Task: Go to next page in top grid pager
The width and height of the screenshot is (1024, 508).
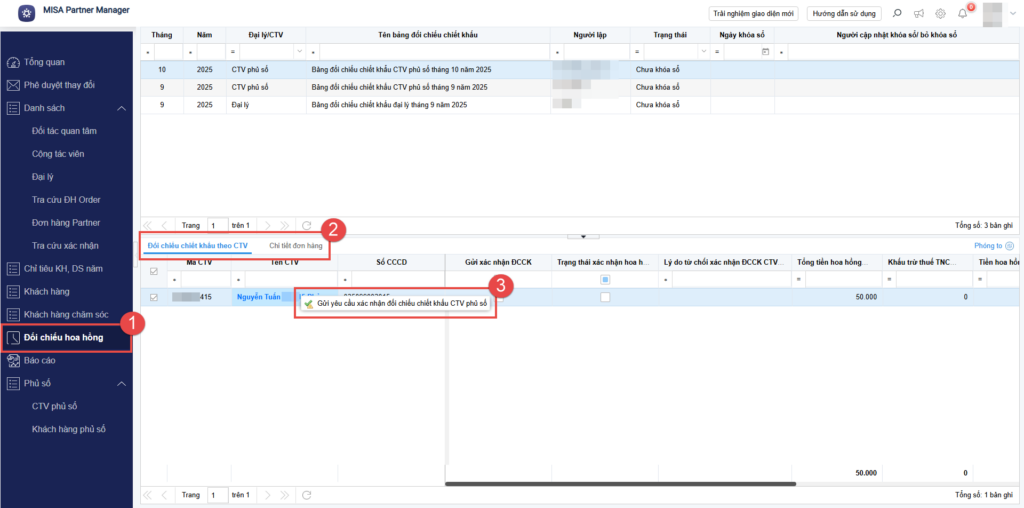Action: click(267, 225)
